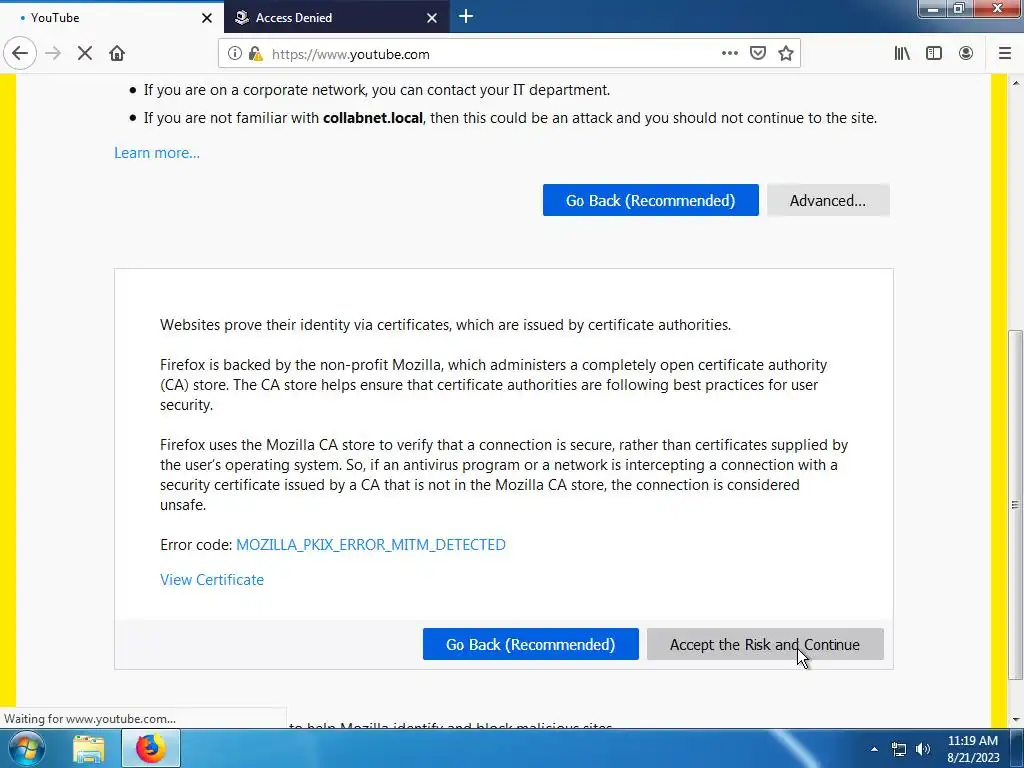Click the Advanced button
The height and width of the screenshot is (768, 1024).
(828, 200)
